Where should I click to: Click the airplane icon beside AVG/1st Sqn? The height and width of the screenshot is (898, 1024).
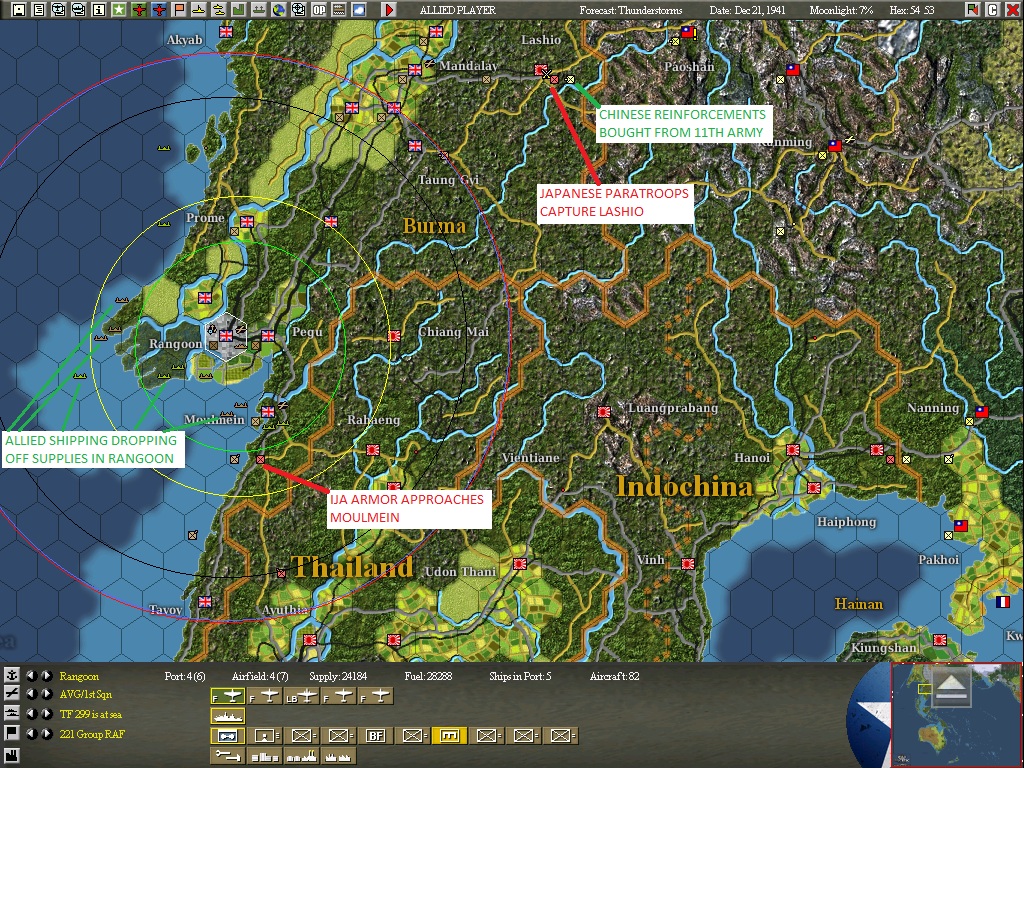tap(12, 694)
